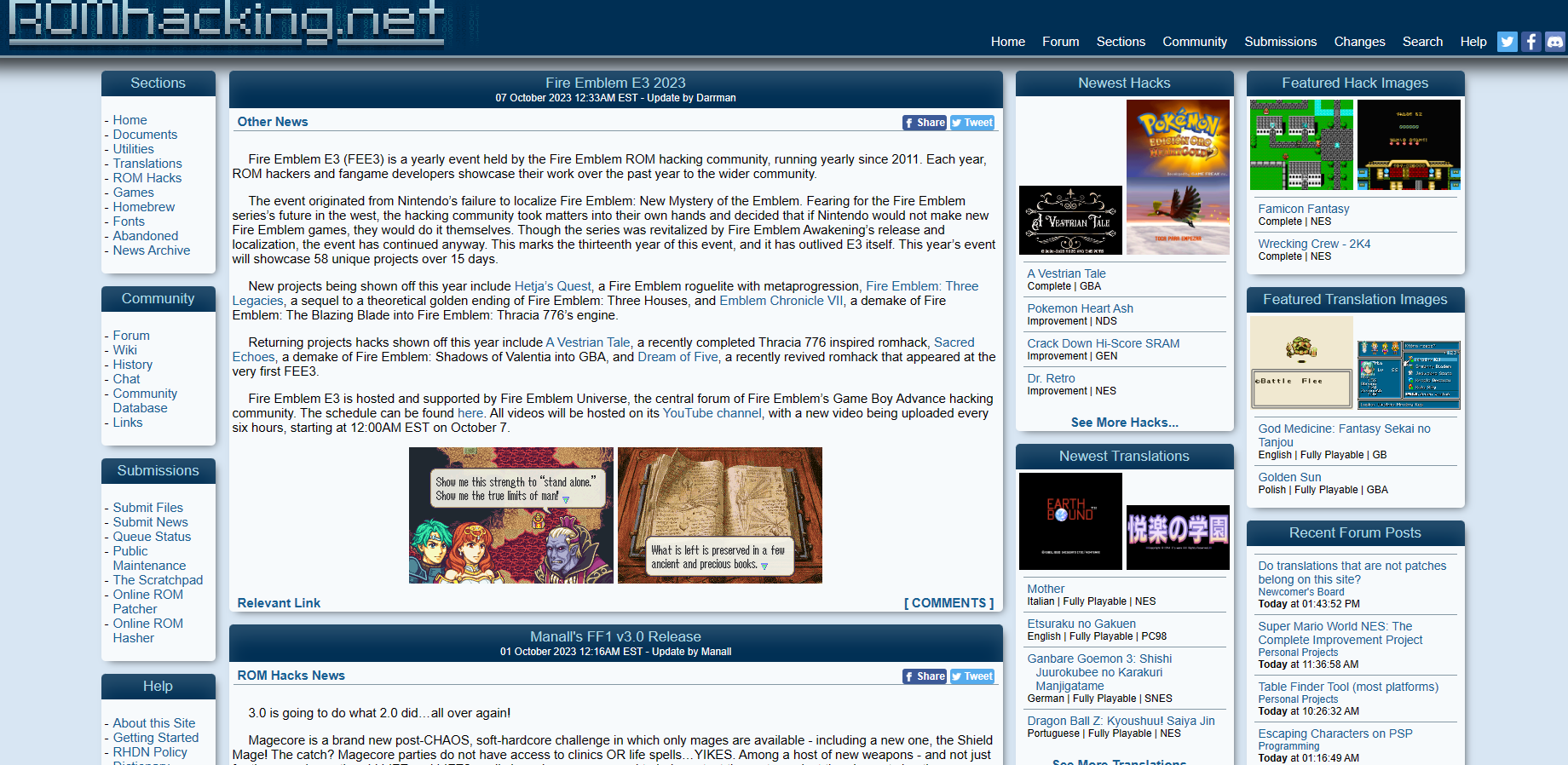View the God Medicine battle screenshot
Image resolution: width=1568 pixels, height=765 pixels.
click(x=1301, y=363)
